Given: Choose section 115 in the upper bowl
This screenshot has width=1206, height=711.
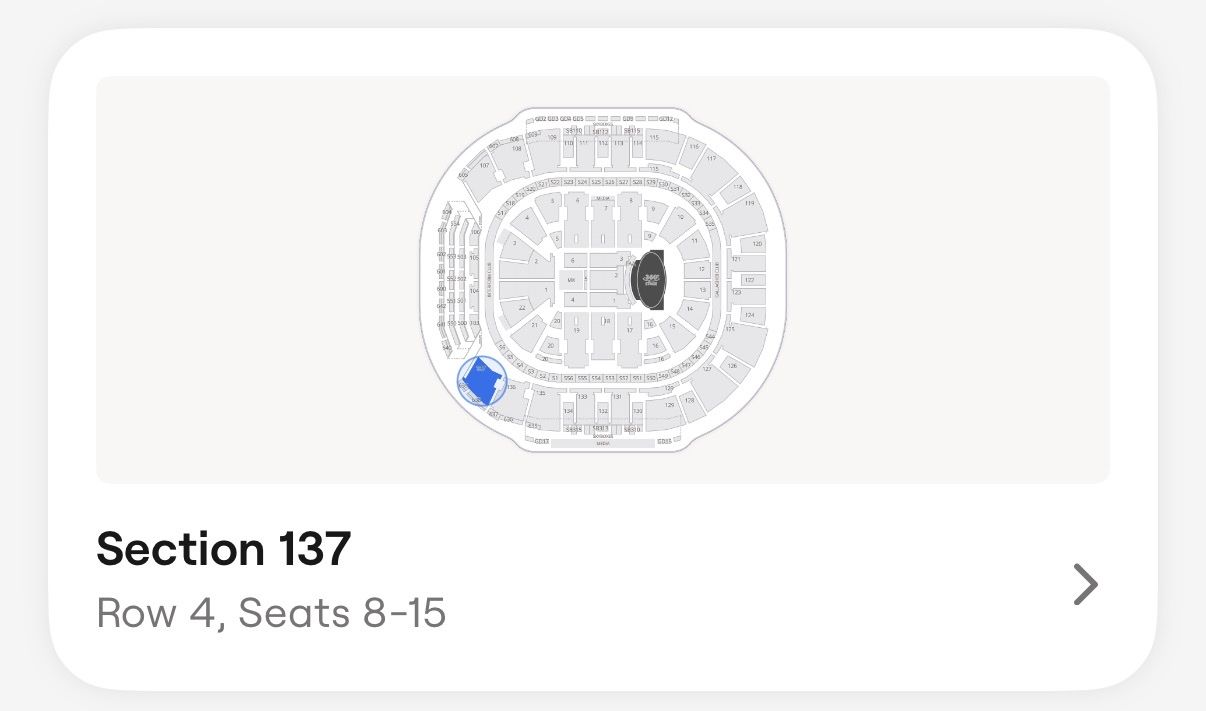Looking at the screenshot, I should (654, 138).
